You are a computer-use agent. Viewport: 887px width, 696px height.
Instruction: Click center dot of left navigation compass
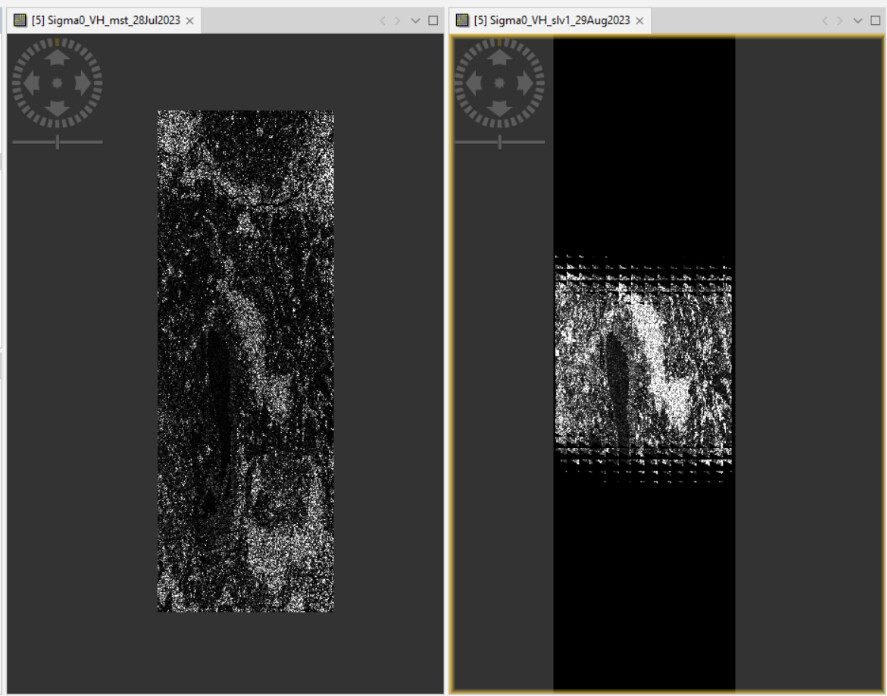pyautogui.click(x=57, y=83)
